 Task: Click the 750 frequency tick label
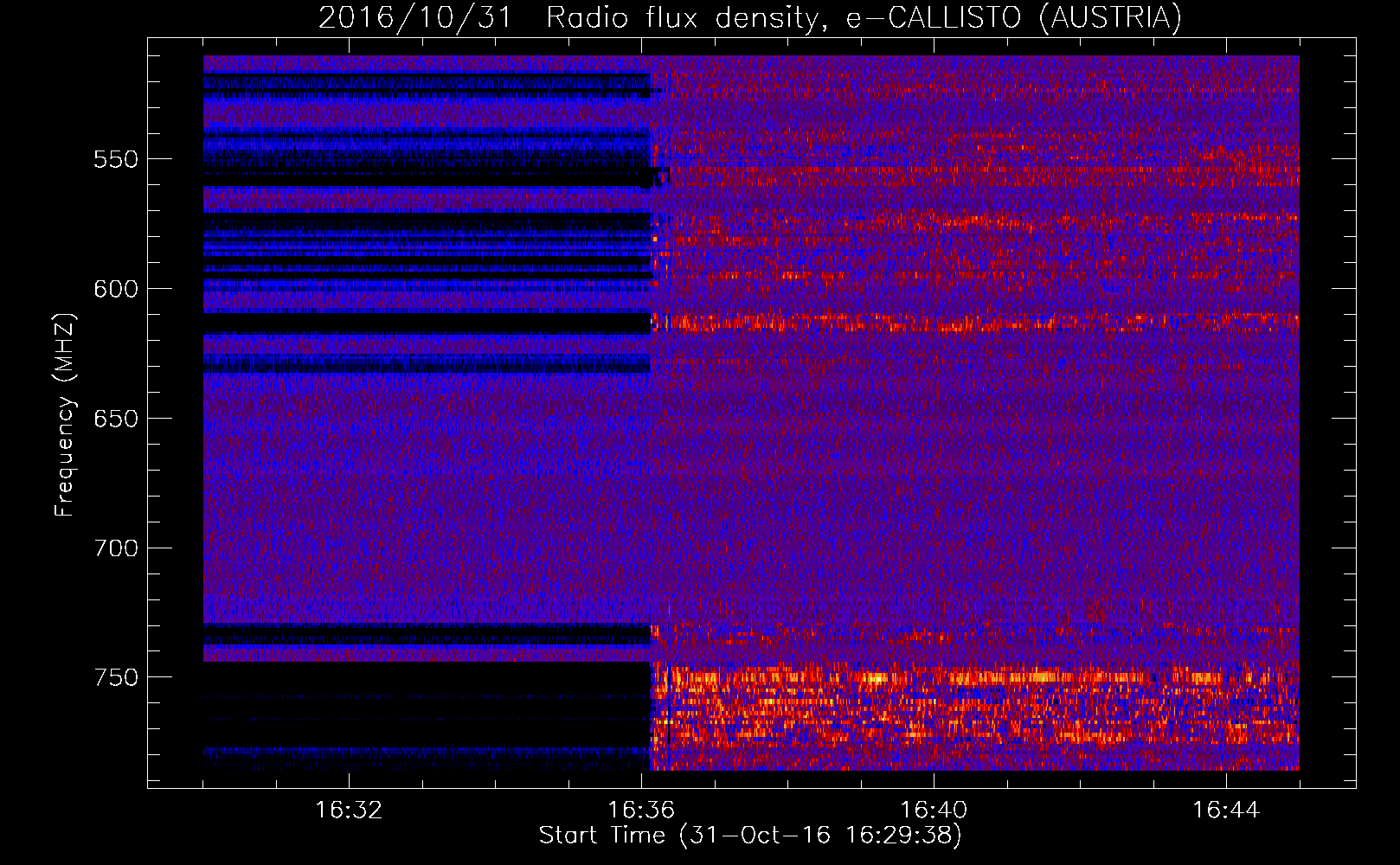coord(116,677)
